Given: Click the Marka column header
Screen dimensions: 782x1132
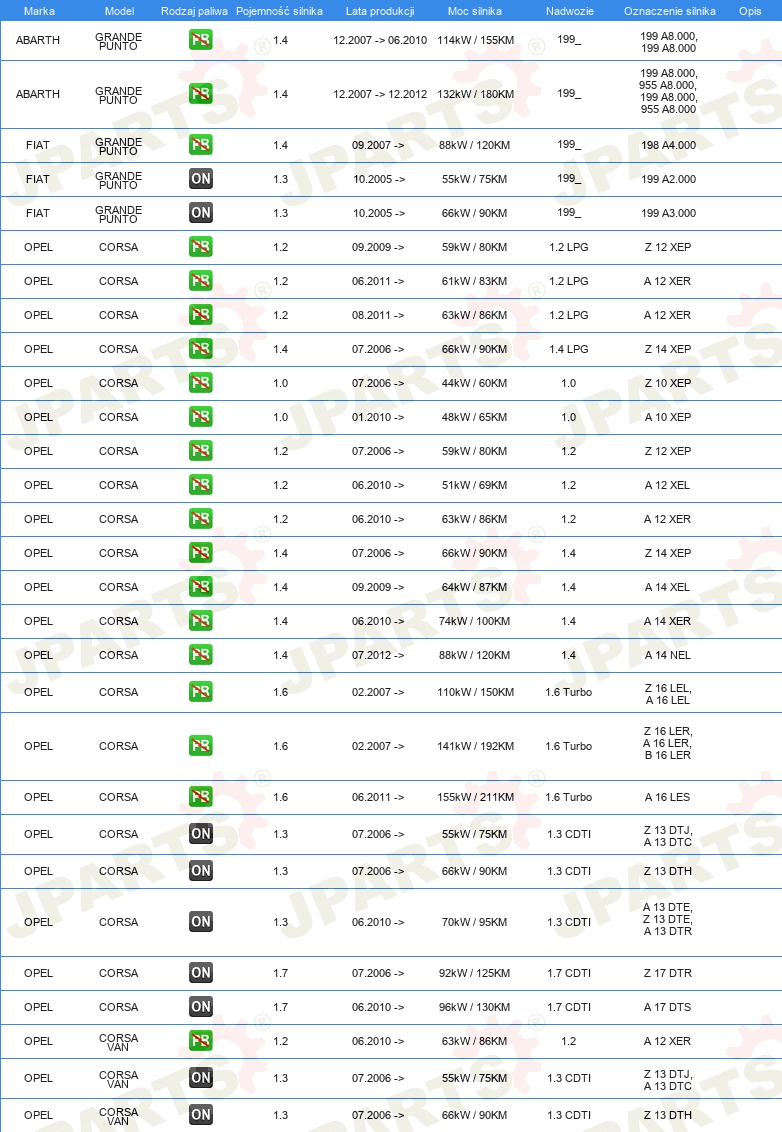Looking at the screenshot, I should tap(39, 11).
